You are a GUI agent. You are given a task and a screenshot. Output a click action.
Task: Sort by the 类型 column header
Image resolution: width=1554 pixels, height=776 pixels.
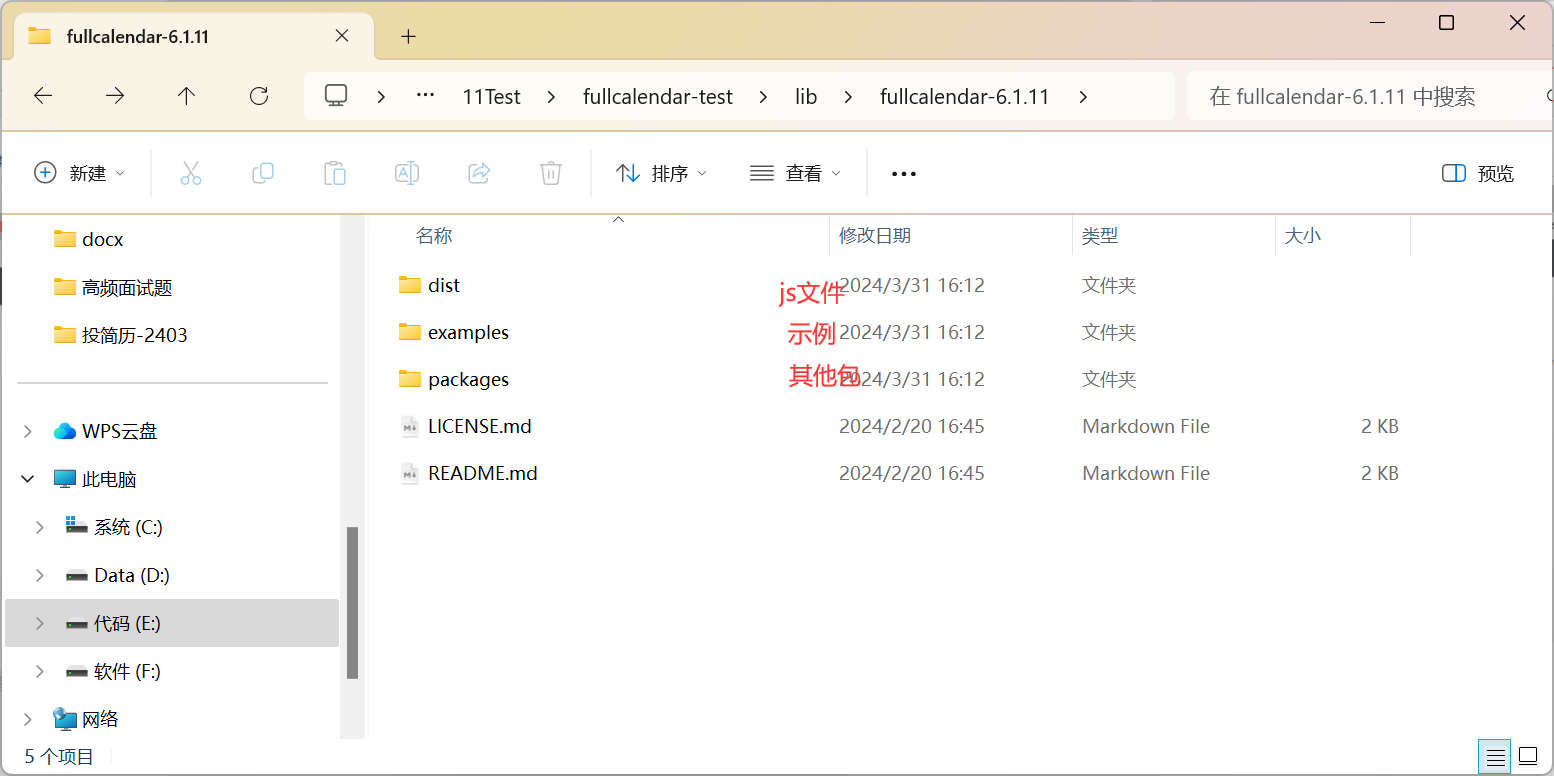coord(1100,236)
